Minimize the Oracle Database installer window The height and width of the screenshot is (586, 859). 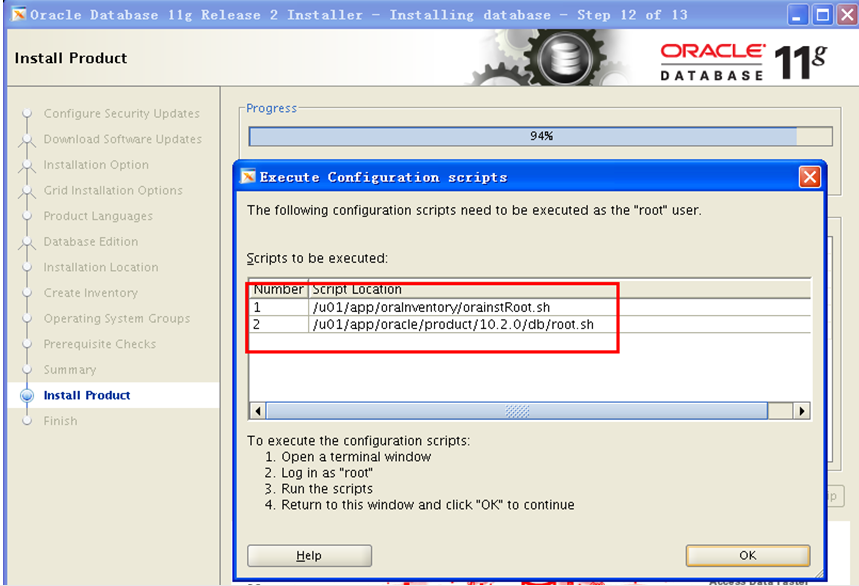[797, 15]
